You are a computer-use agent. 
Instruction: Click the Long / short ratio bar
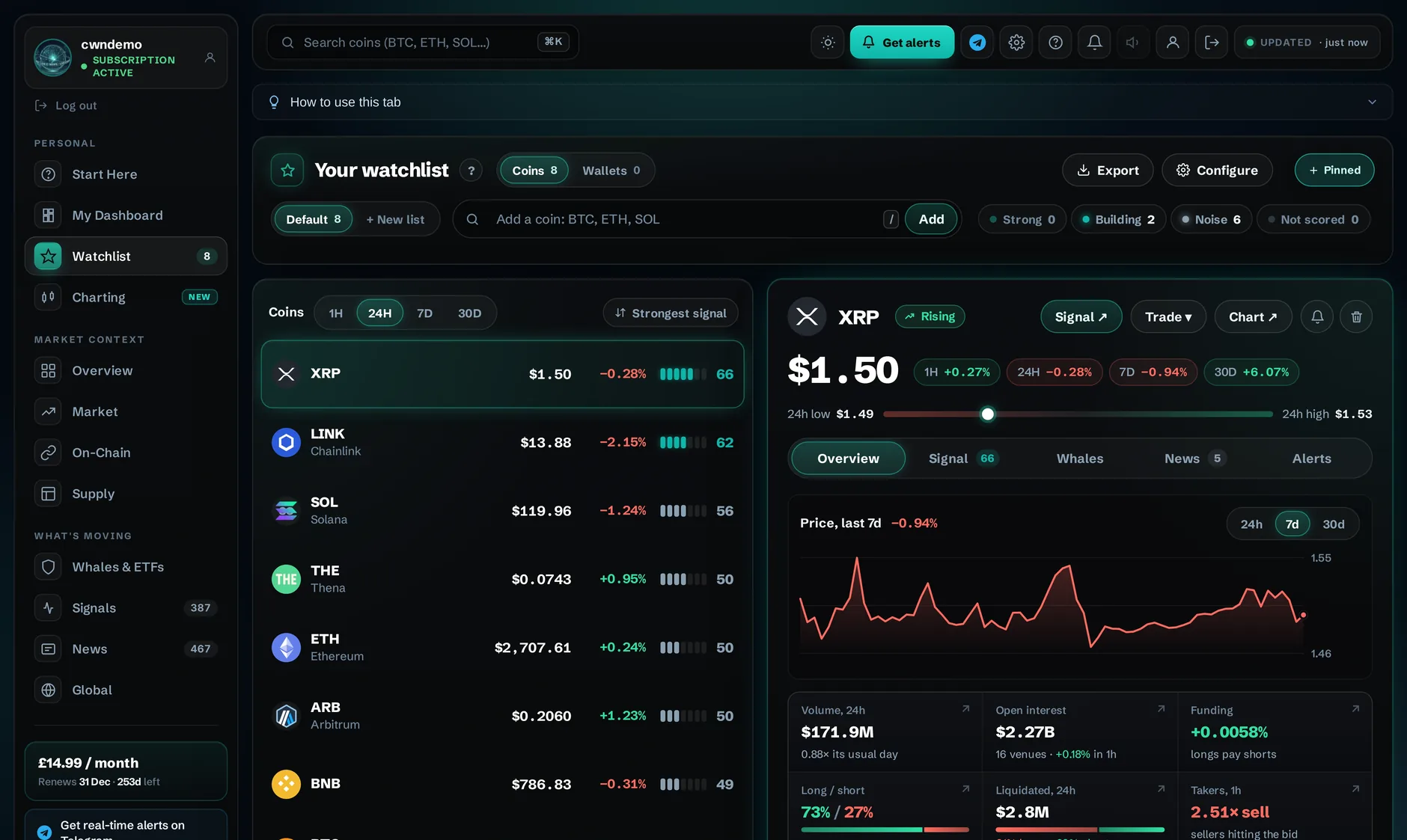click(x=885, y=830)
